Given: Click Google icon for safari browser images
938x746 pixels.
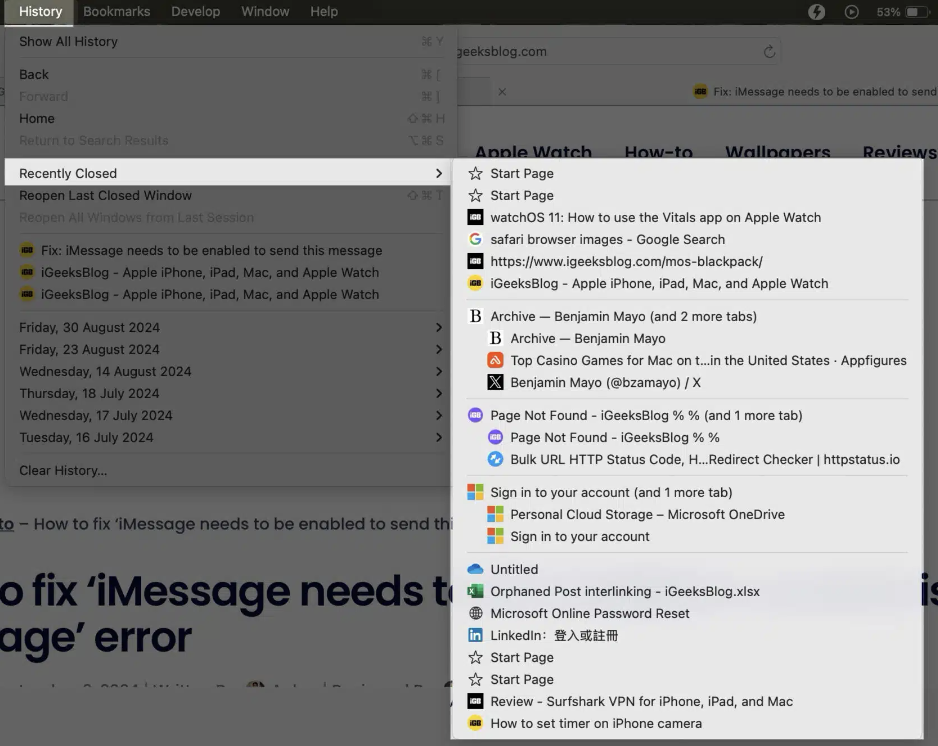Looking at the screenshot, I should [x=475, y=239].
